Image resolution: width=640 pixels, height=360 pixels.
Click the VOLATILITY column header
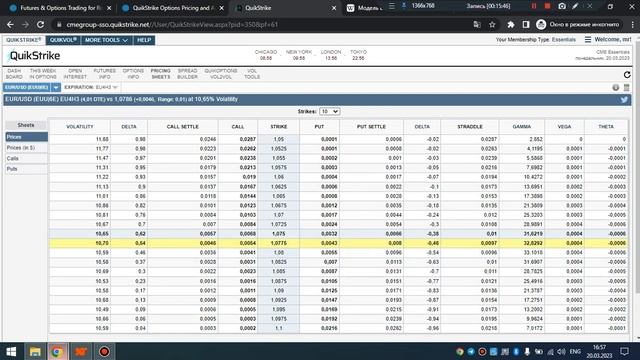(80, 127)
